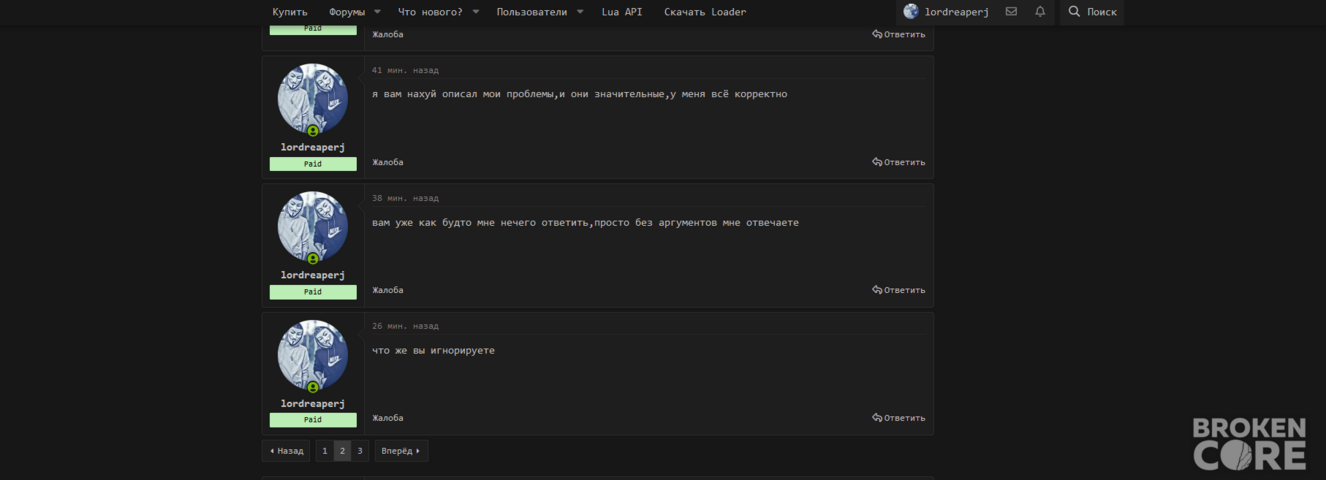
Task: Click Paid badge on 38 мин. post
Action: coord(313,292)
